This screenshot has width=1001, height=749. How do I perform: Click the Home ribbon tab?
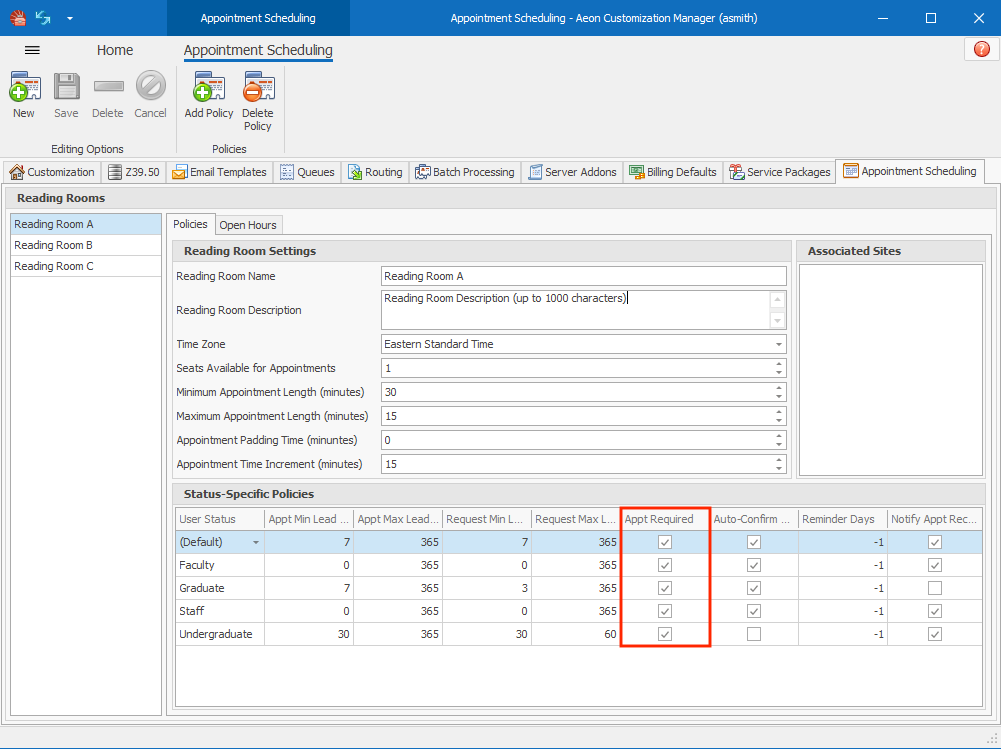click(x=115, y=50)
